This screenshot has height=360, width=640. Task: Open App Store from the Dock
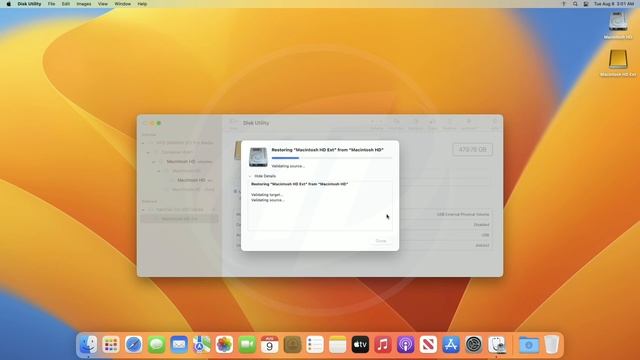[451, 345]
